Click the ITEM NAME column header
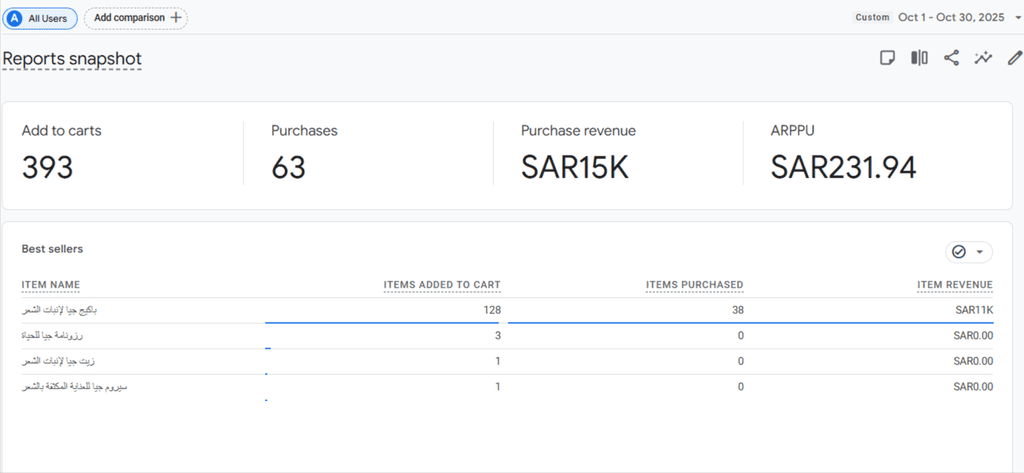Screen dimensions: 1024x473 51,285
